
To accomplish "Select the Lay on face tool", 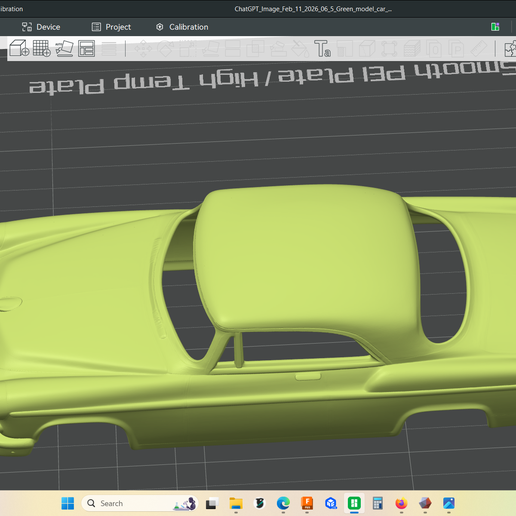I will 210,49.
